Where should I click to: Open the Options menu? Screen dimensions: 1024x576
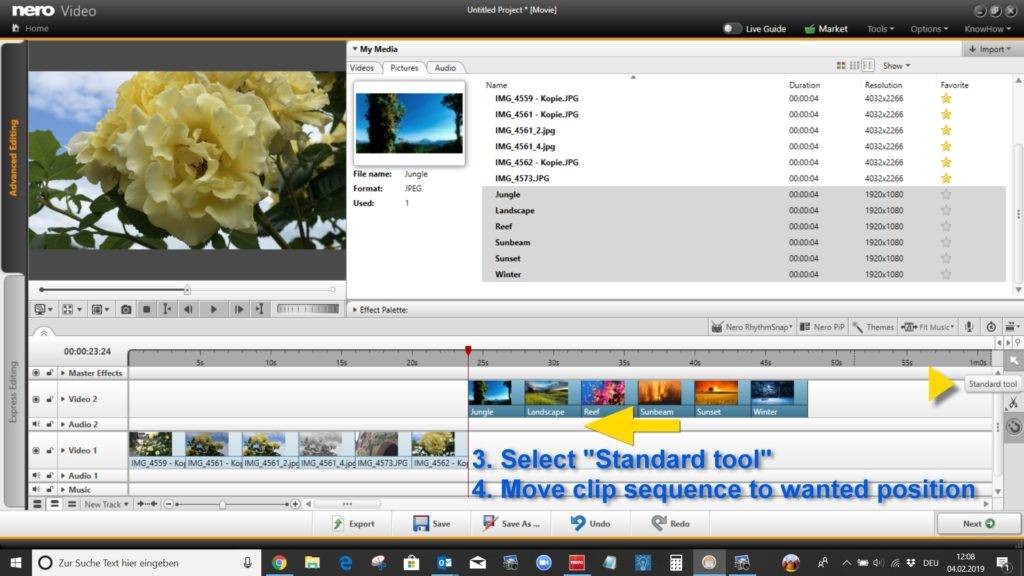pyautogui.click(x=926, y=29)
